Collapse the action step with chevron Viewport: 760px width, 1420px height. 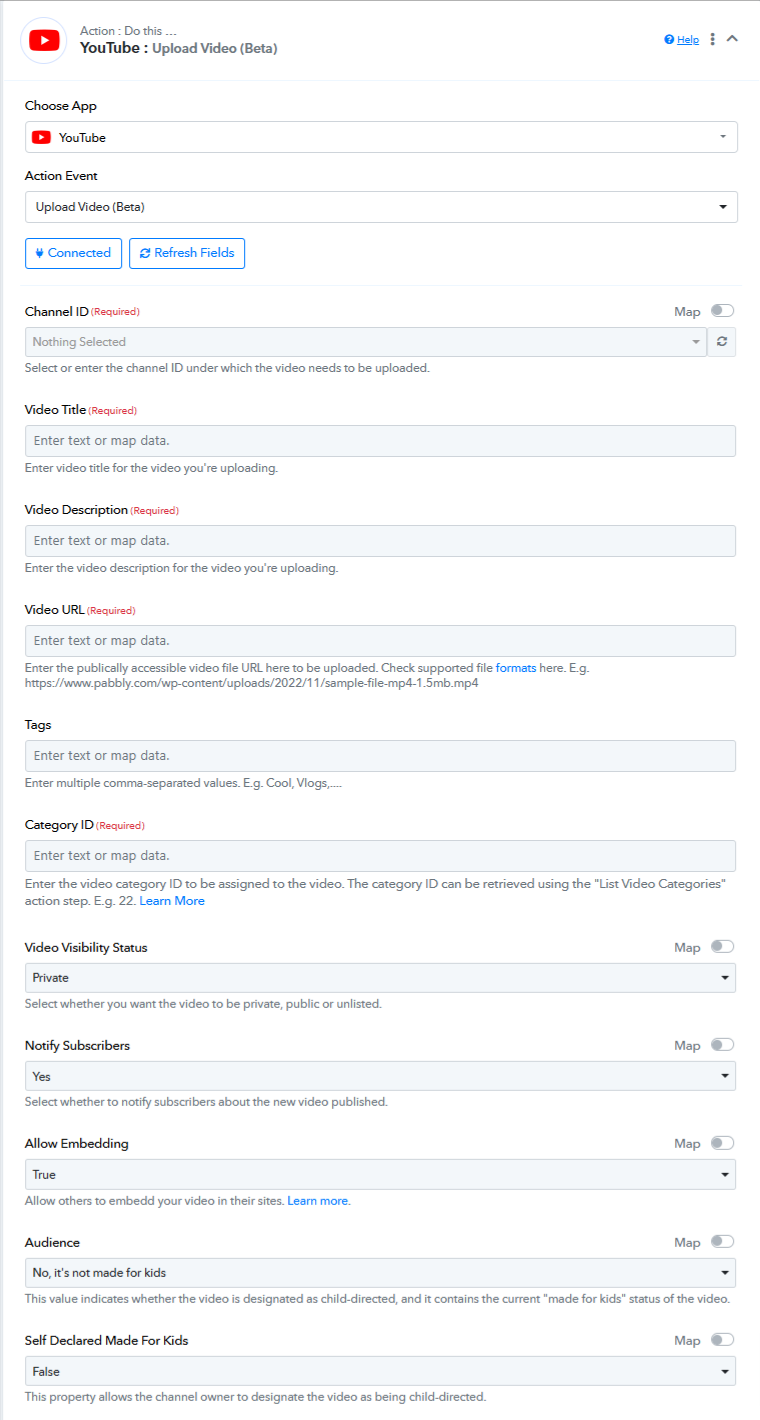click(732, 38)
